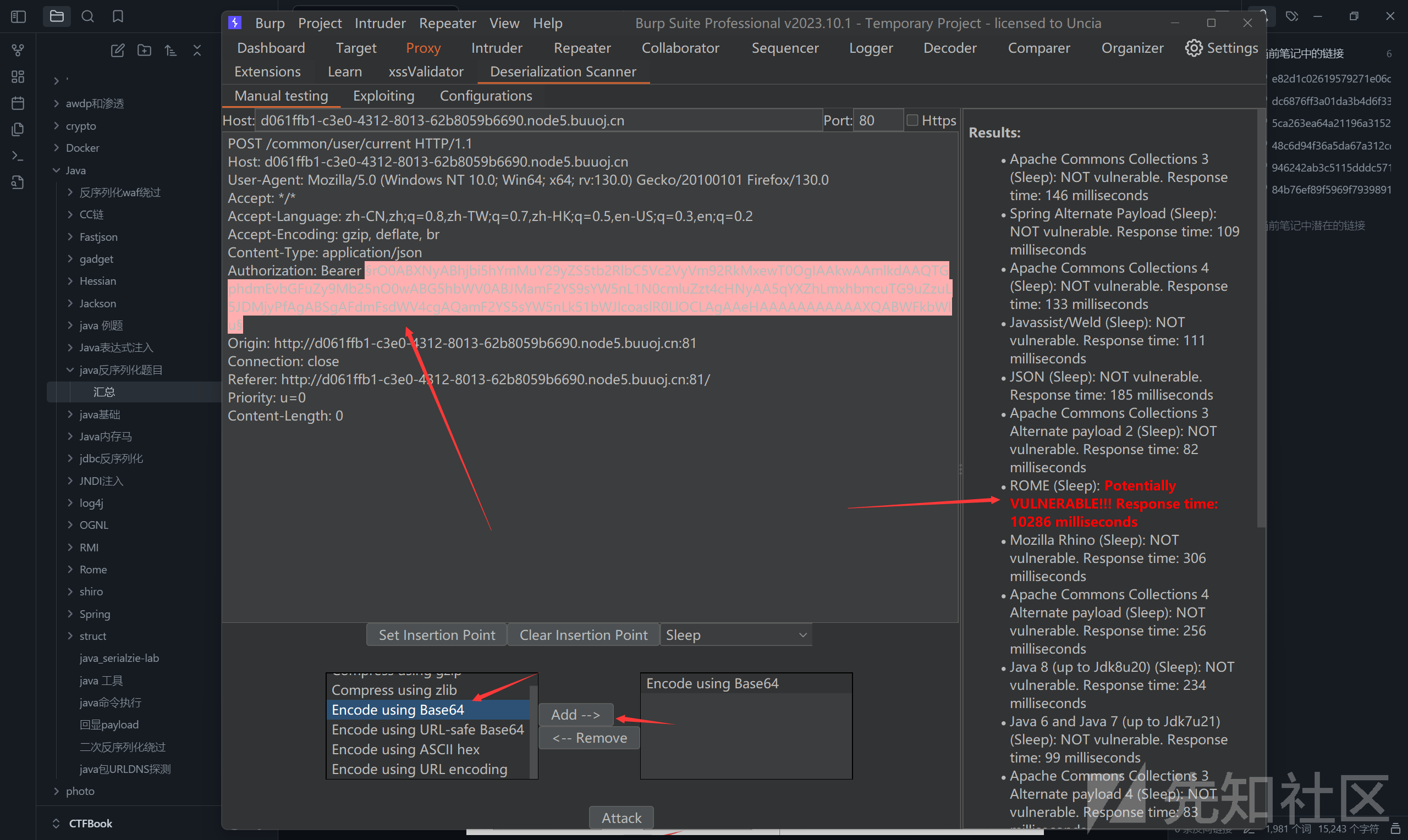
Task: Switch to the Repeater tab
Action: point(582,48)
